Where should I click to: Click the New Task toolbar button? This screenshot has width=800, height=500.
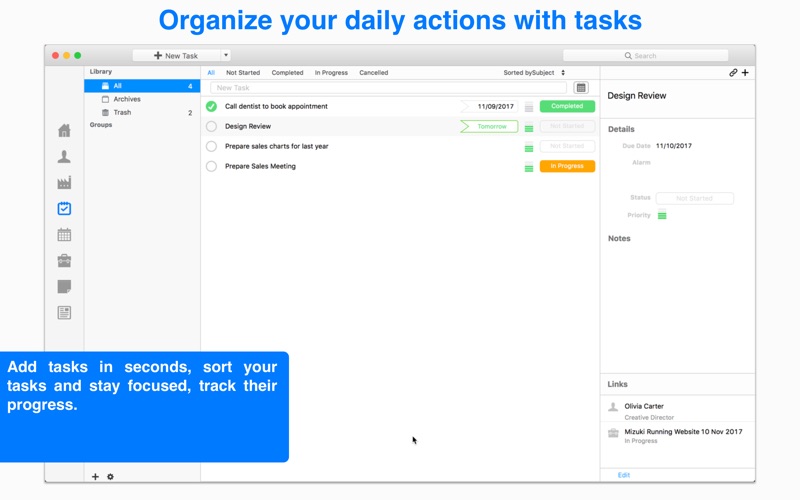(177, 55)
